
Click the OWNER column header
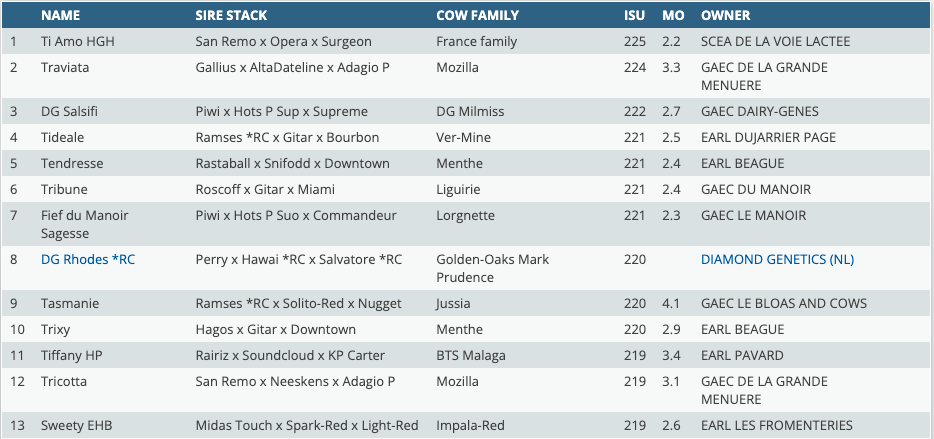click(726, 16)
